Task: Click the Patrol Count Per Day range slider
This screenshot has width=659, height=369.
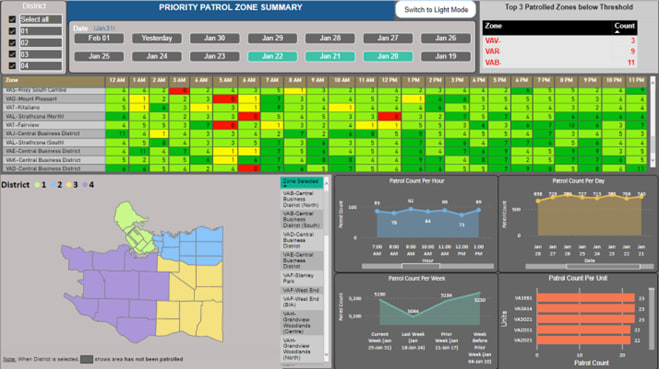Action: tap(603, 266)
